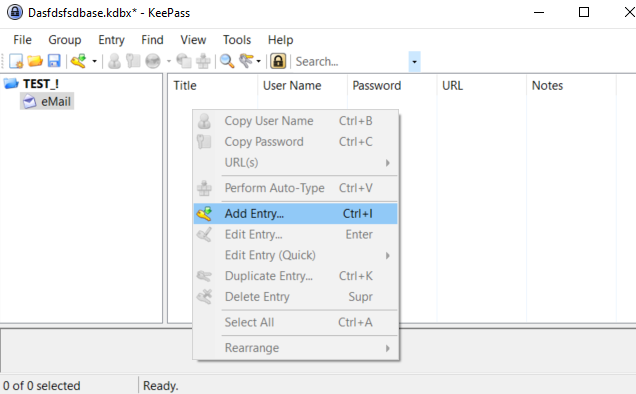Click the Delete Entry icon in context menu

point(204,297)
